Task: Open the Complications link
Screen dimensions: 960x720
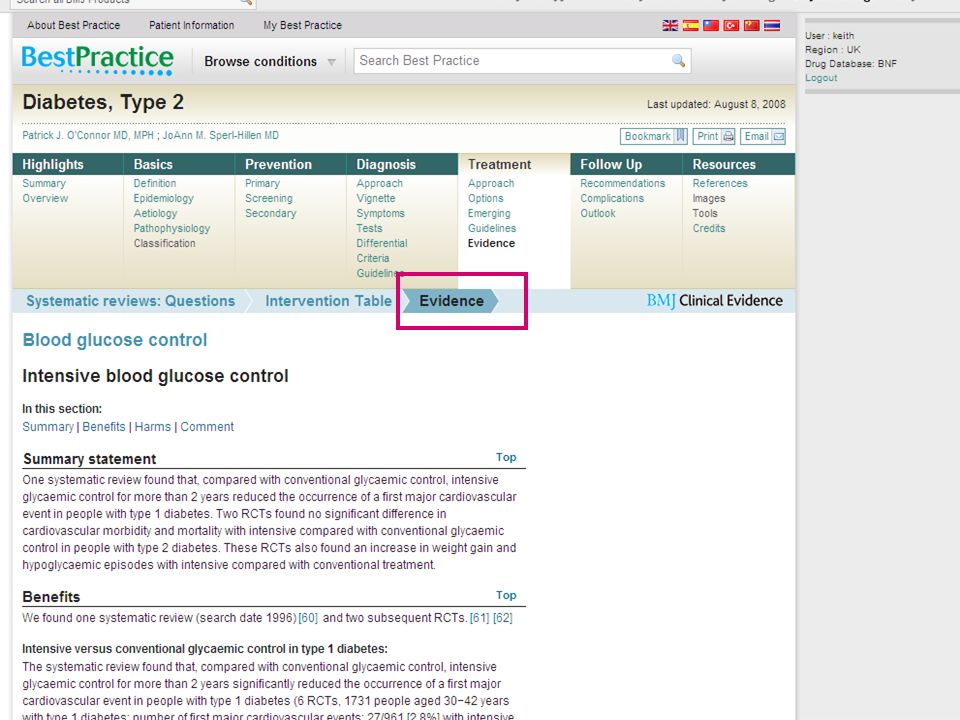Action: point(612,198)
